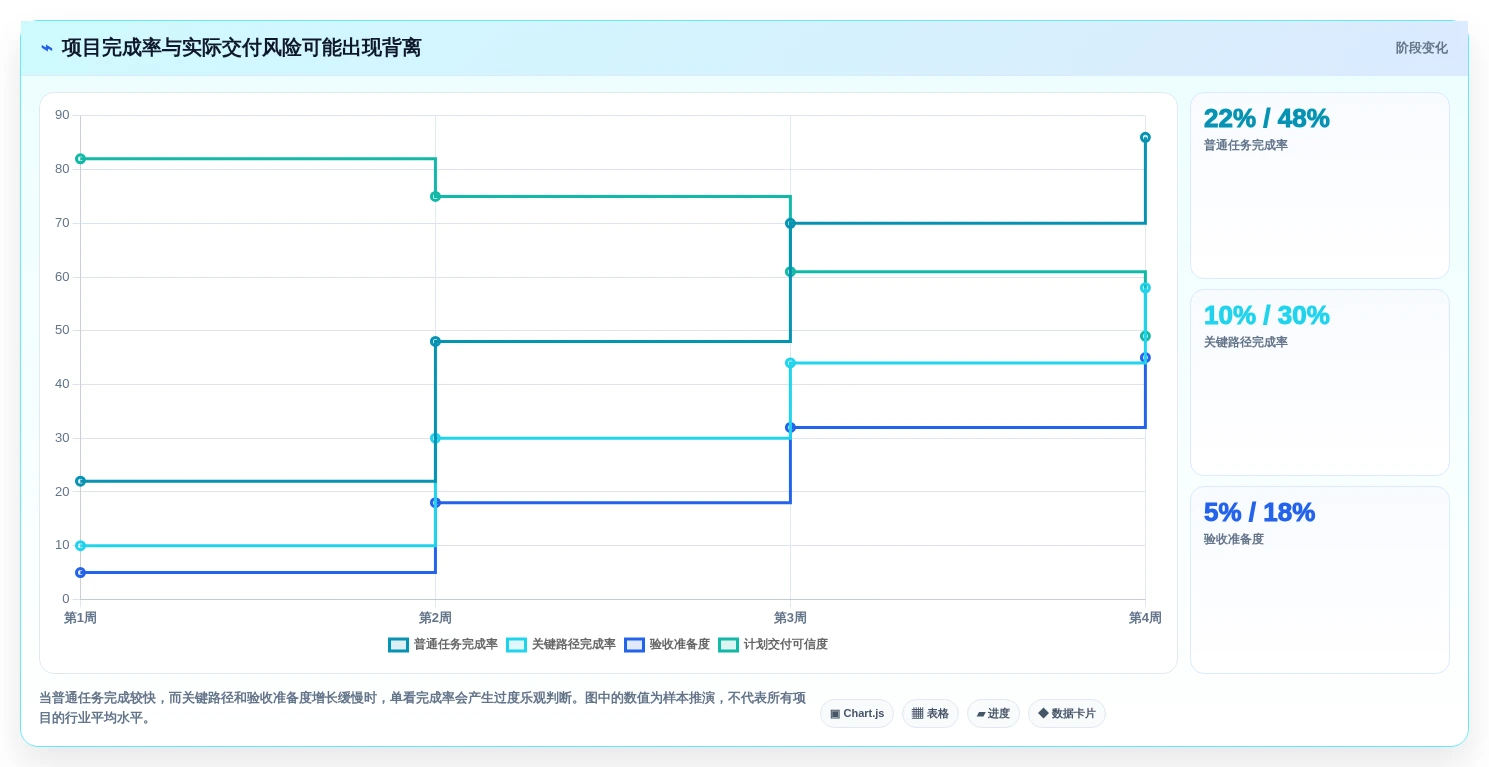Image resolution: width=1489 pixels, height=767 pixels.
Task: Click the 阶段变化 label in header
Action: tap(1421, 48)
